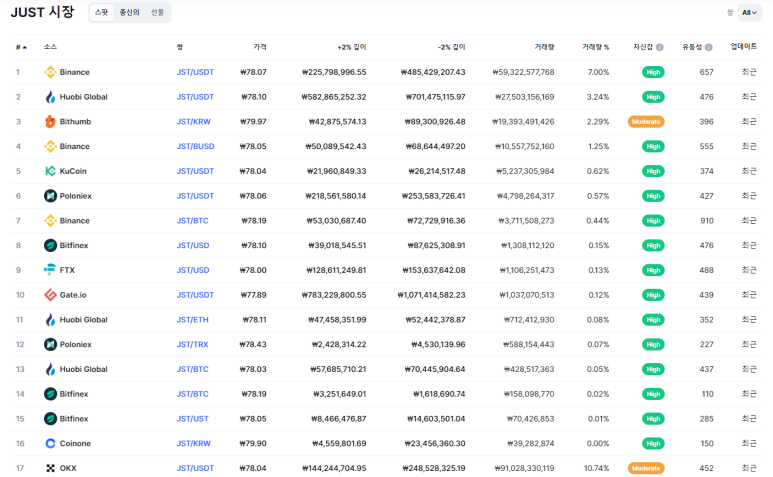Click volume ₩91,028,330,119 in OKX row
This screenshot has width=773, height=477.
(x=525, y=468)
